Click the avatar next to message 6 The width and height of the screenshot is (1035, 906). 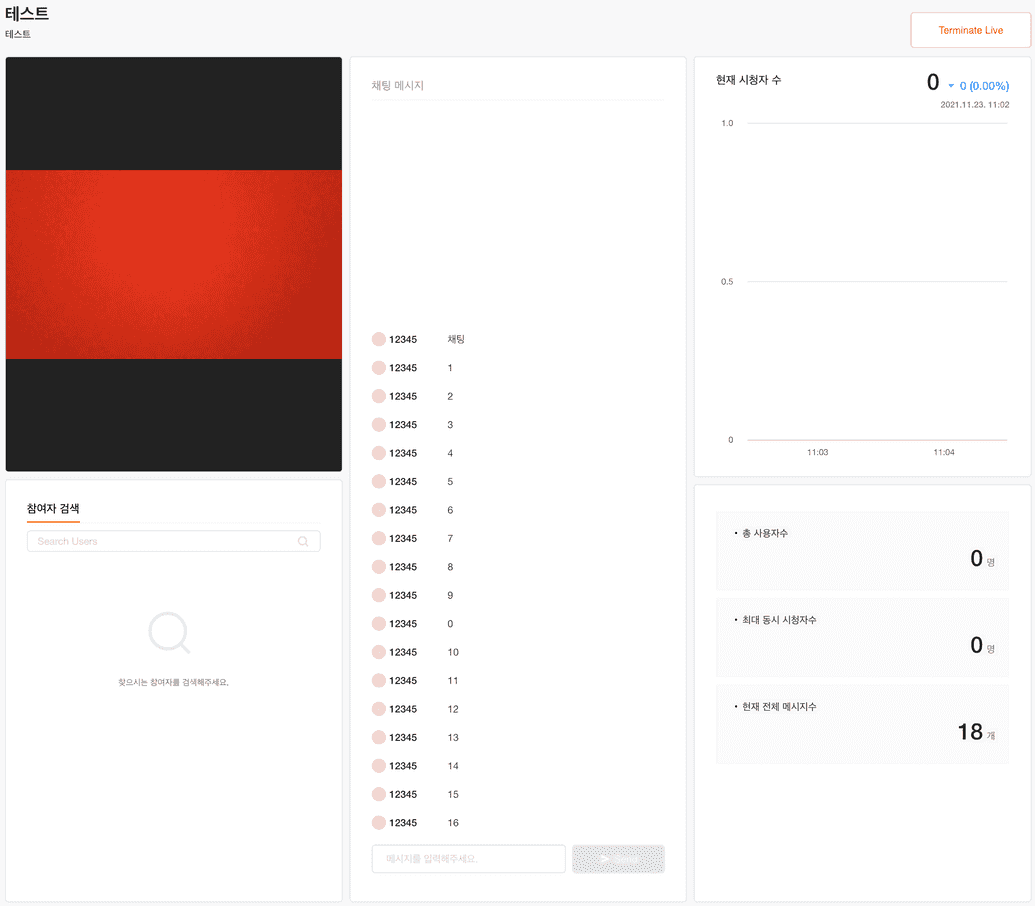[379, 510]
